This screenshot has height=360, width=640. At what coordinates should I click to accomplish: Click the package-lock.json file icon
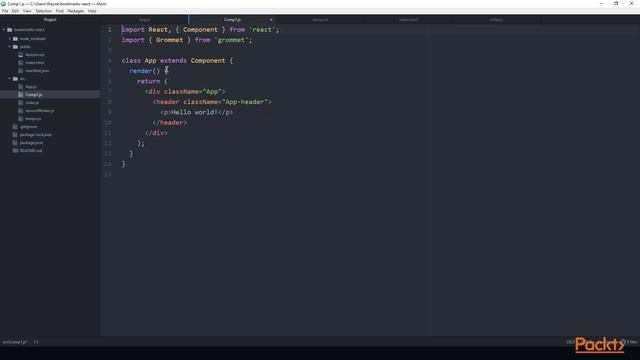tap(15, 134)
